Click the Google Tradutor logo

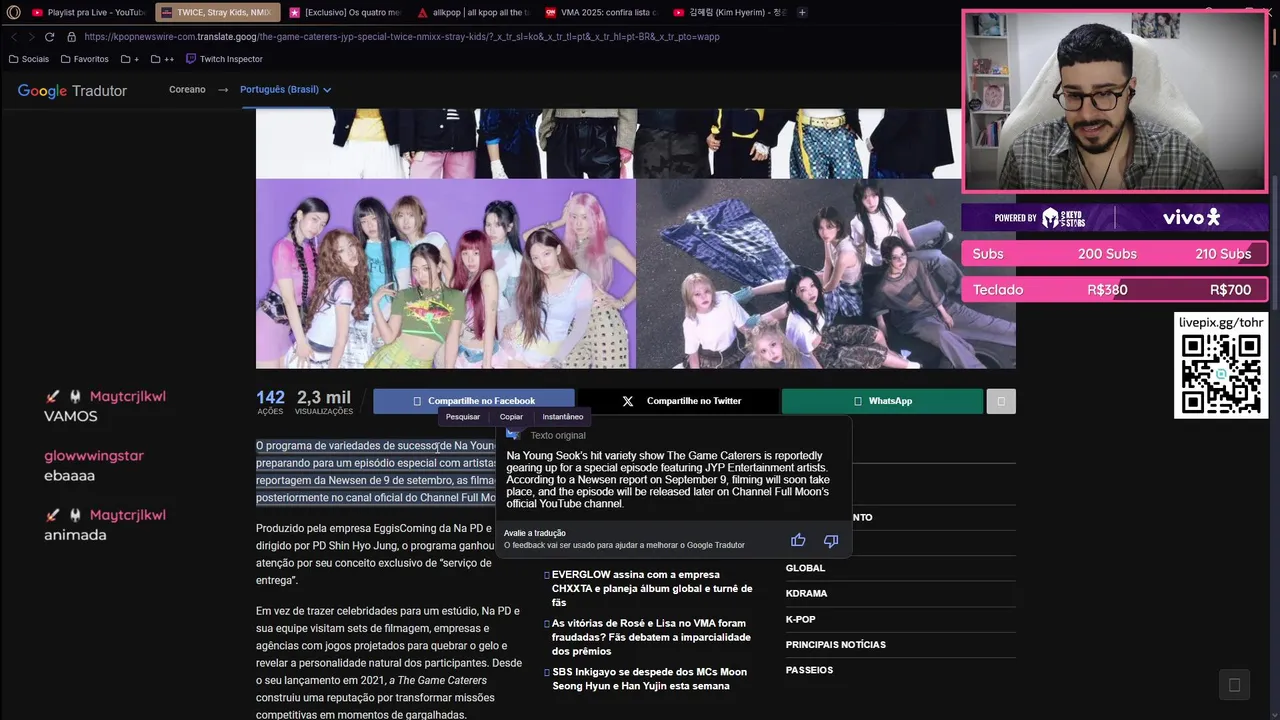click(x=72, y=91)
